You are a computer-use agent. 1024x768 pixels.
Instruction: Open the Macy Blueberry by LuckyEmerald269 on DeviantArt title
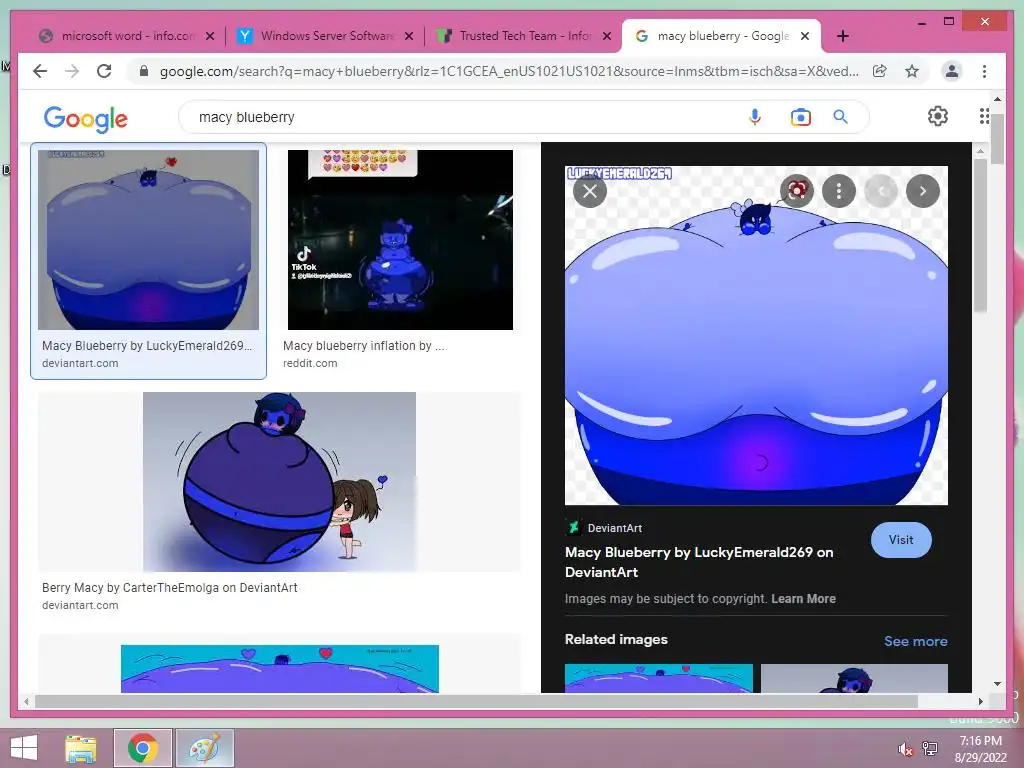699,562
